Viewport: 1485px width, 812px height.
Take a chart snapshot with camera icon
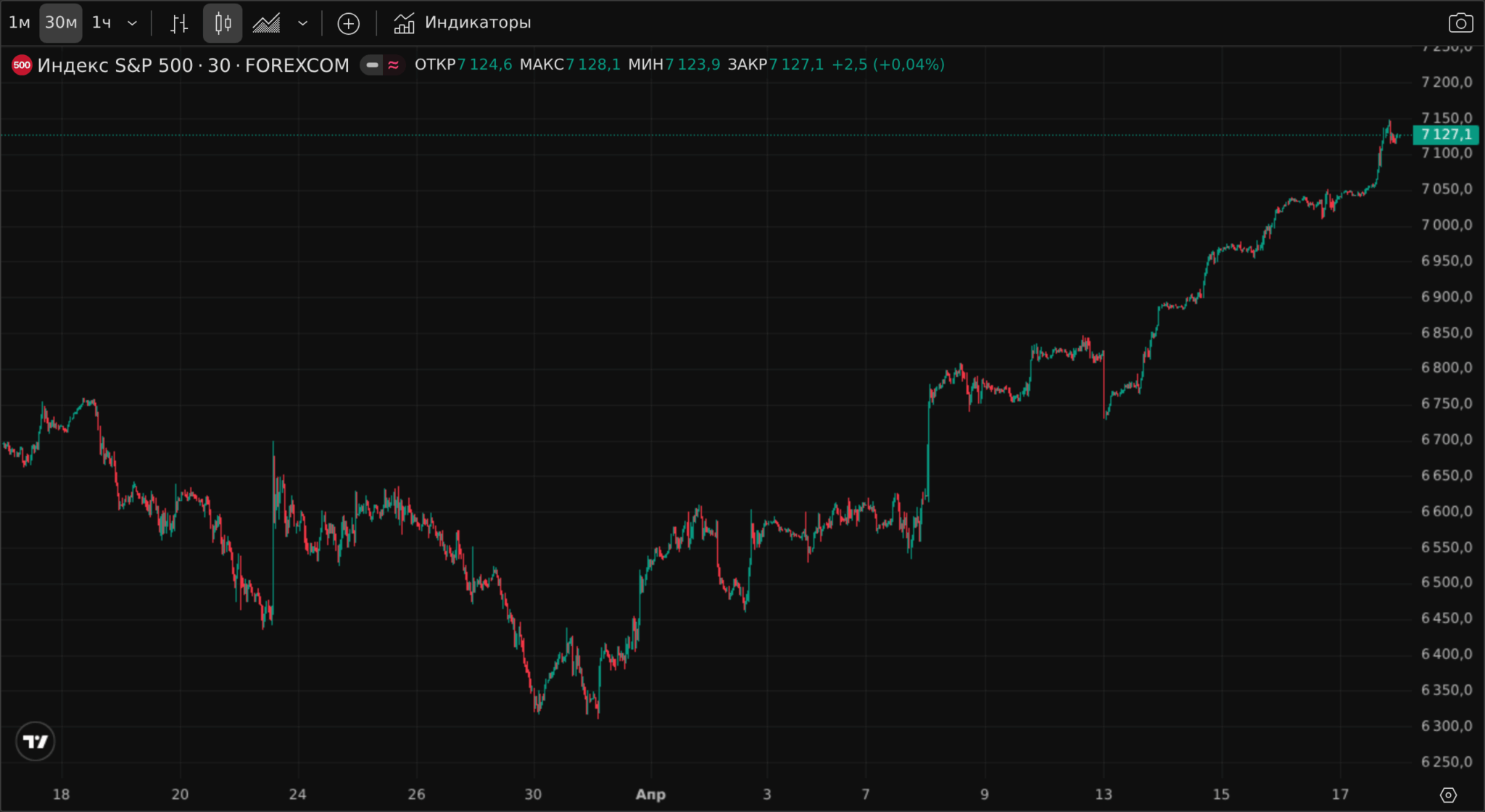(x=1460, y=23)
